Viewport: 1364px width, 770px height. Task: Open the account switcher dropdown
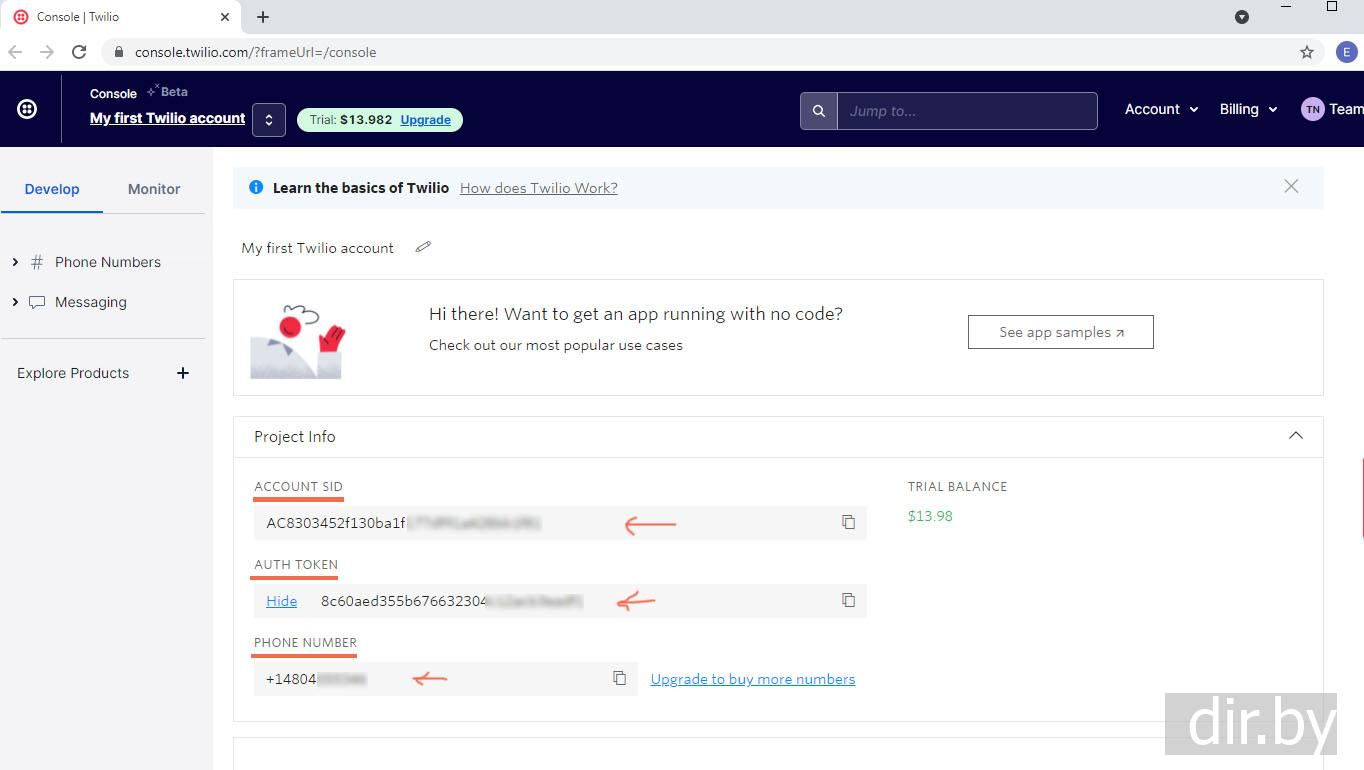point(269,120)
